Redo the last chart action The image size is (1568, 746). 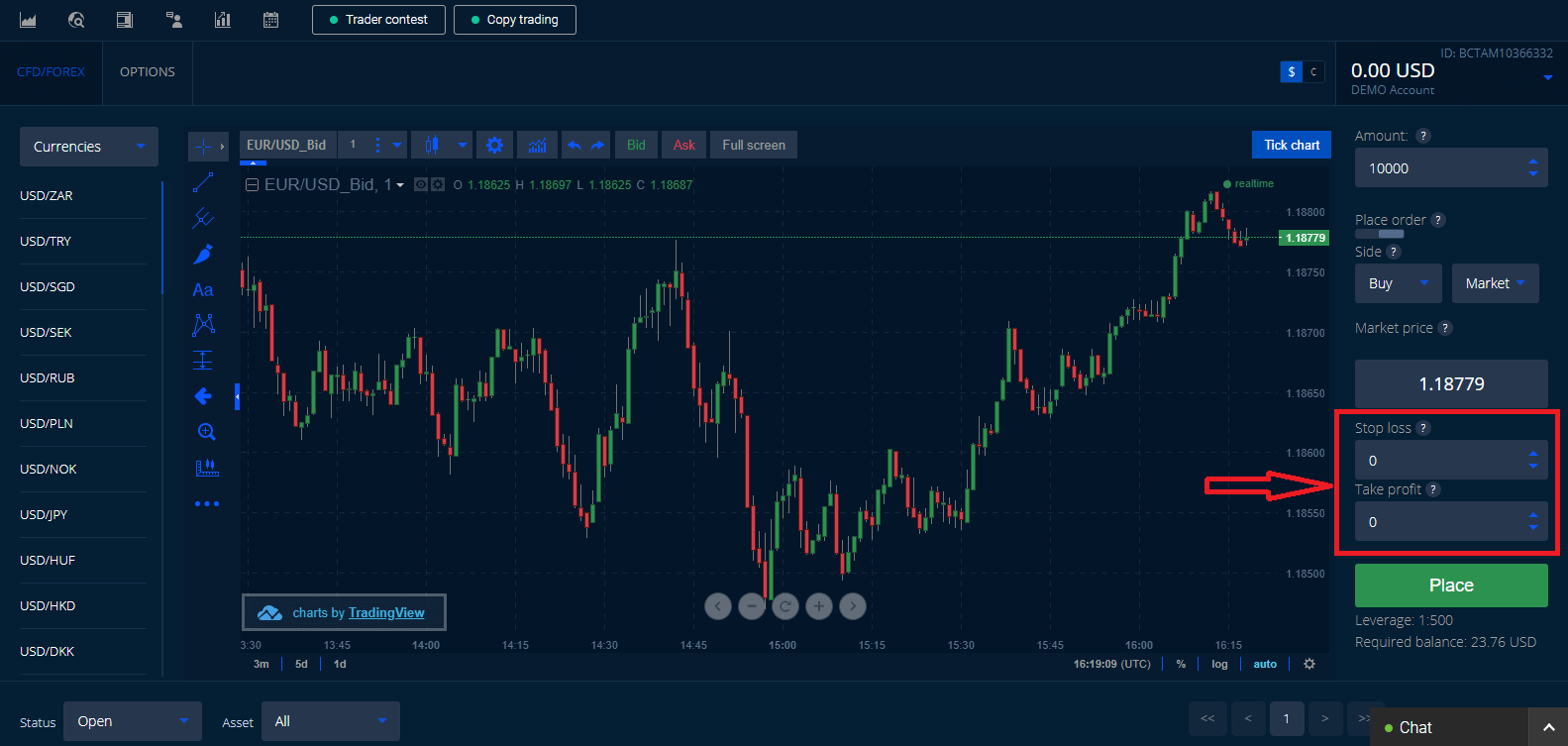(597, 146)
